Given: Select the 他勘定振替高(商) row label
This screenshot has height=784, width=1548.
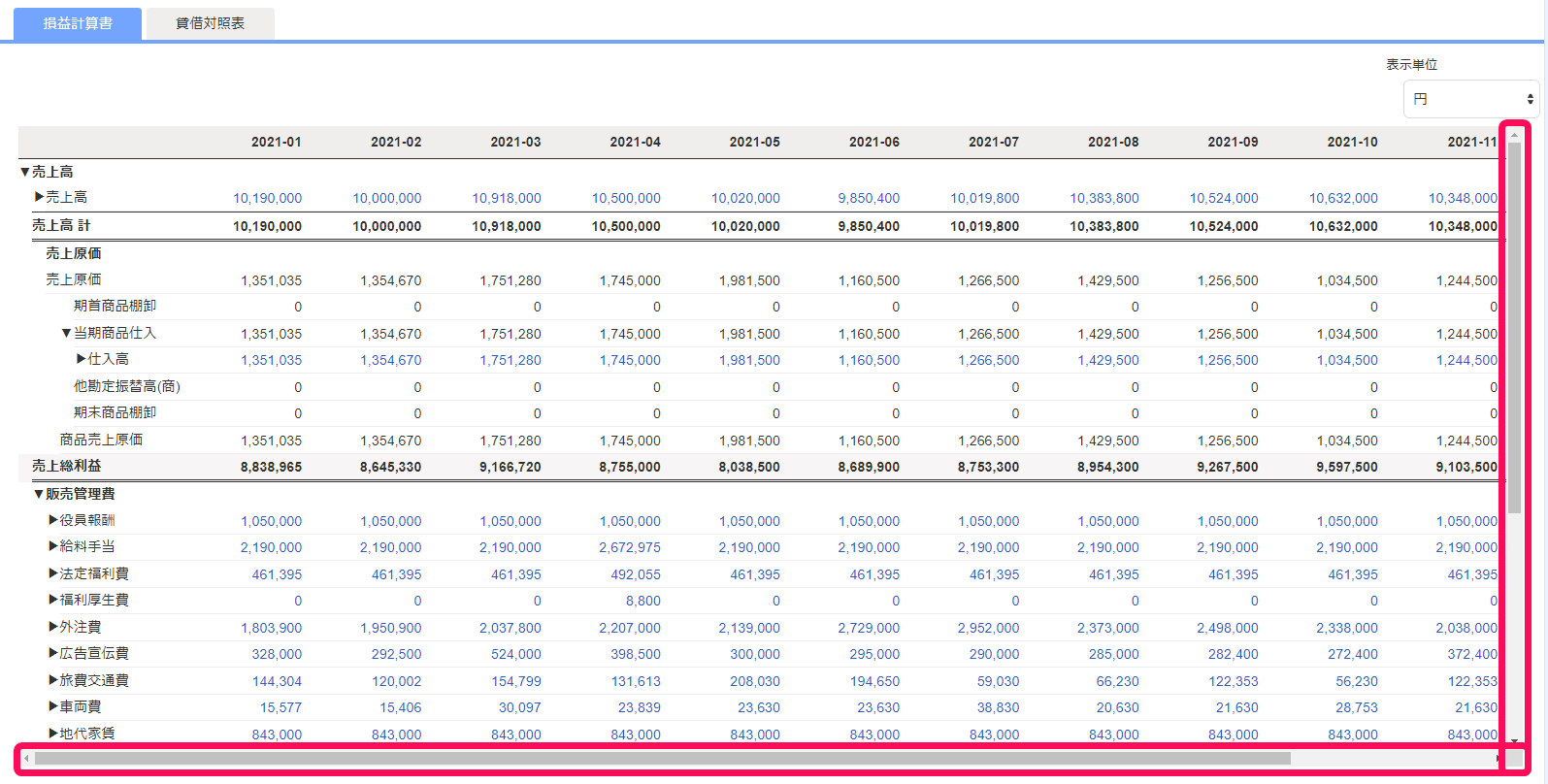Looking at the screenshot, I should click(x=127, y=386).
